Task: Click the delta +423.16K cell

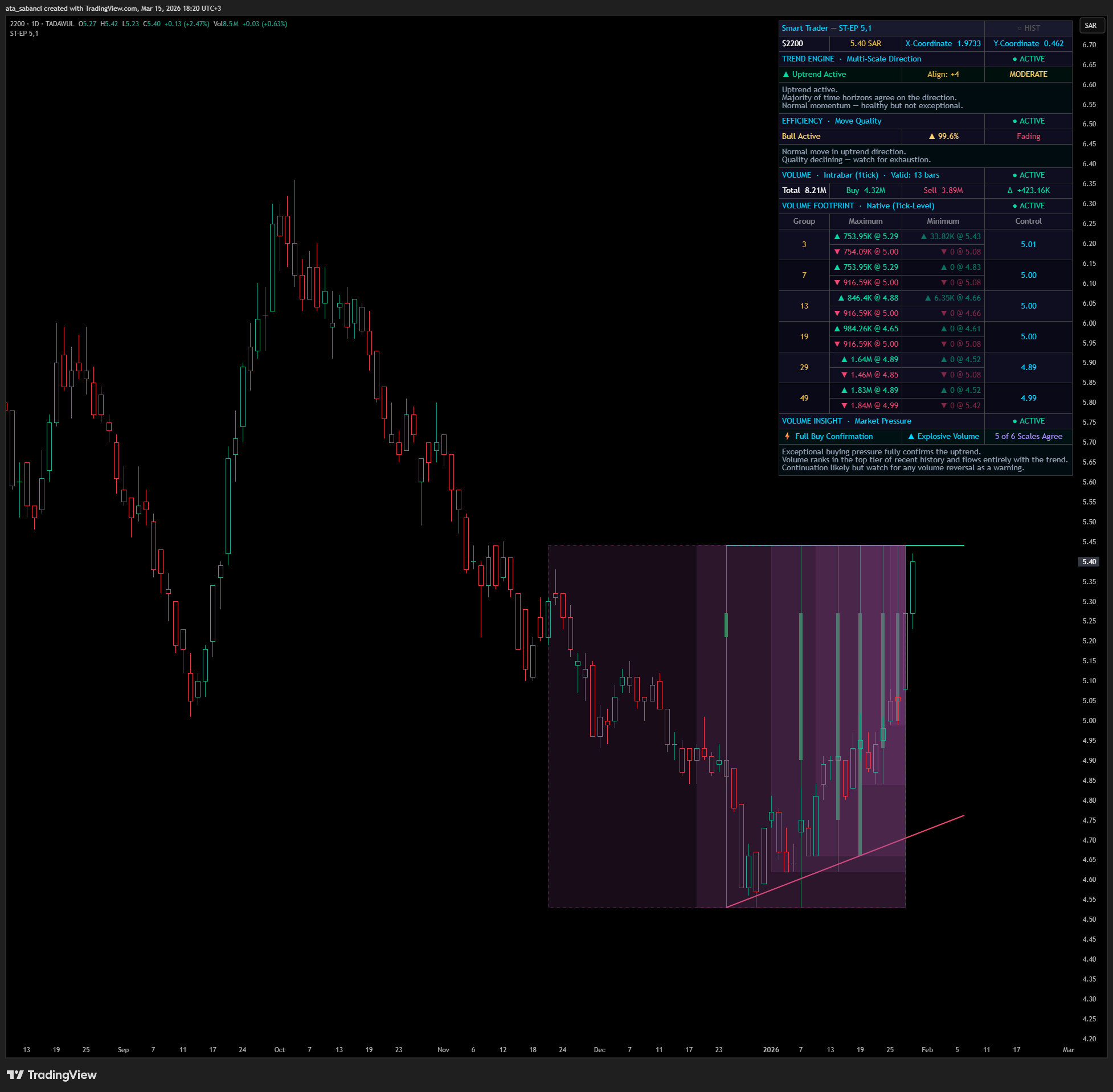Action: [1028, 190]
